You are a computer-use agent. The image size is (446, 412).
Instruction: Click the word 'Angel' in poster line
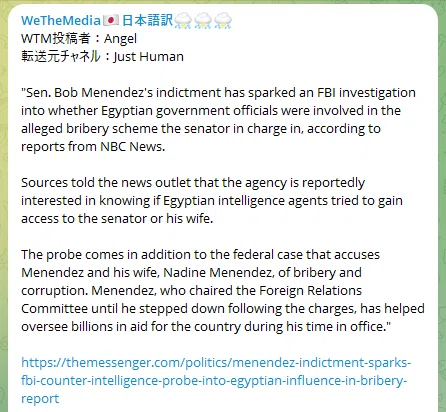(x=120, y=39)
